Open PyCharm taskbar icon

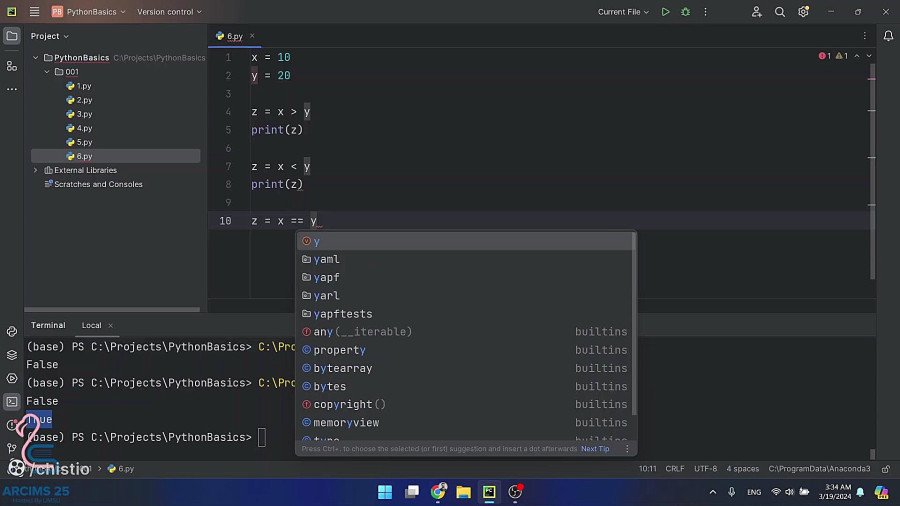pyautogui.click(x=489, y=492)
